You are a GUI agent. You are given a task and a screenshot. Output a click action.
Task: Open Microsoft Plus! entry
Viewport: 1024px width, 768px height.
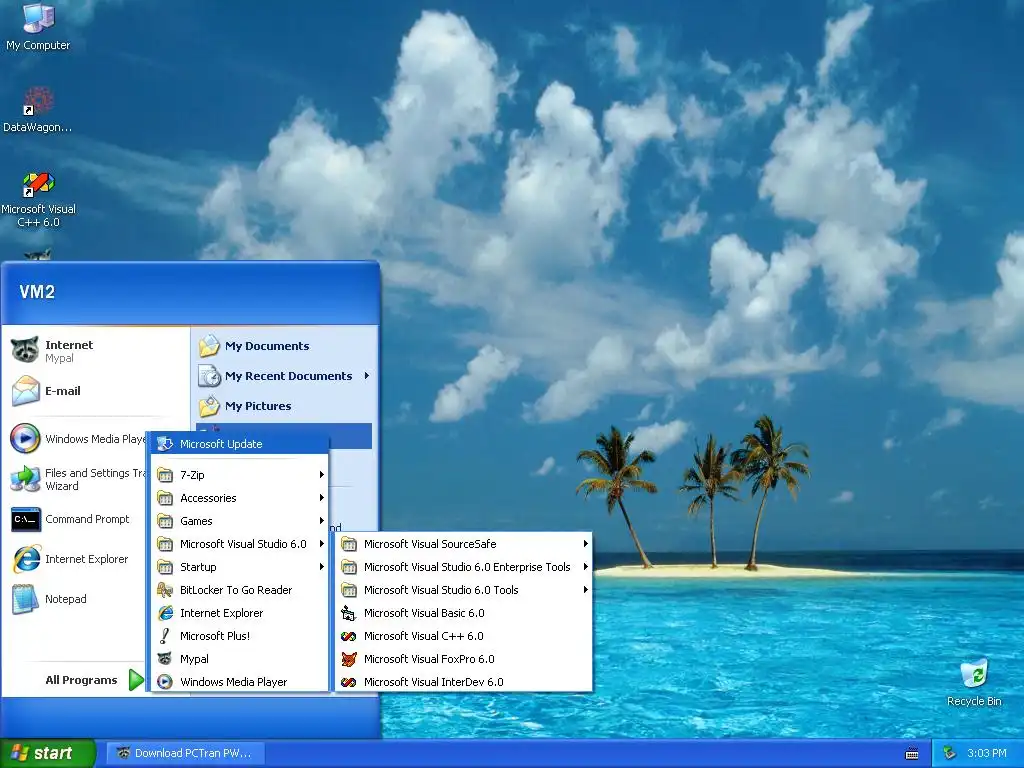(x=240, y=635)
